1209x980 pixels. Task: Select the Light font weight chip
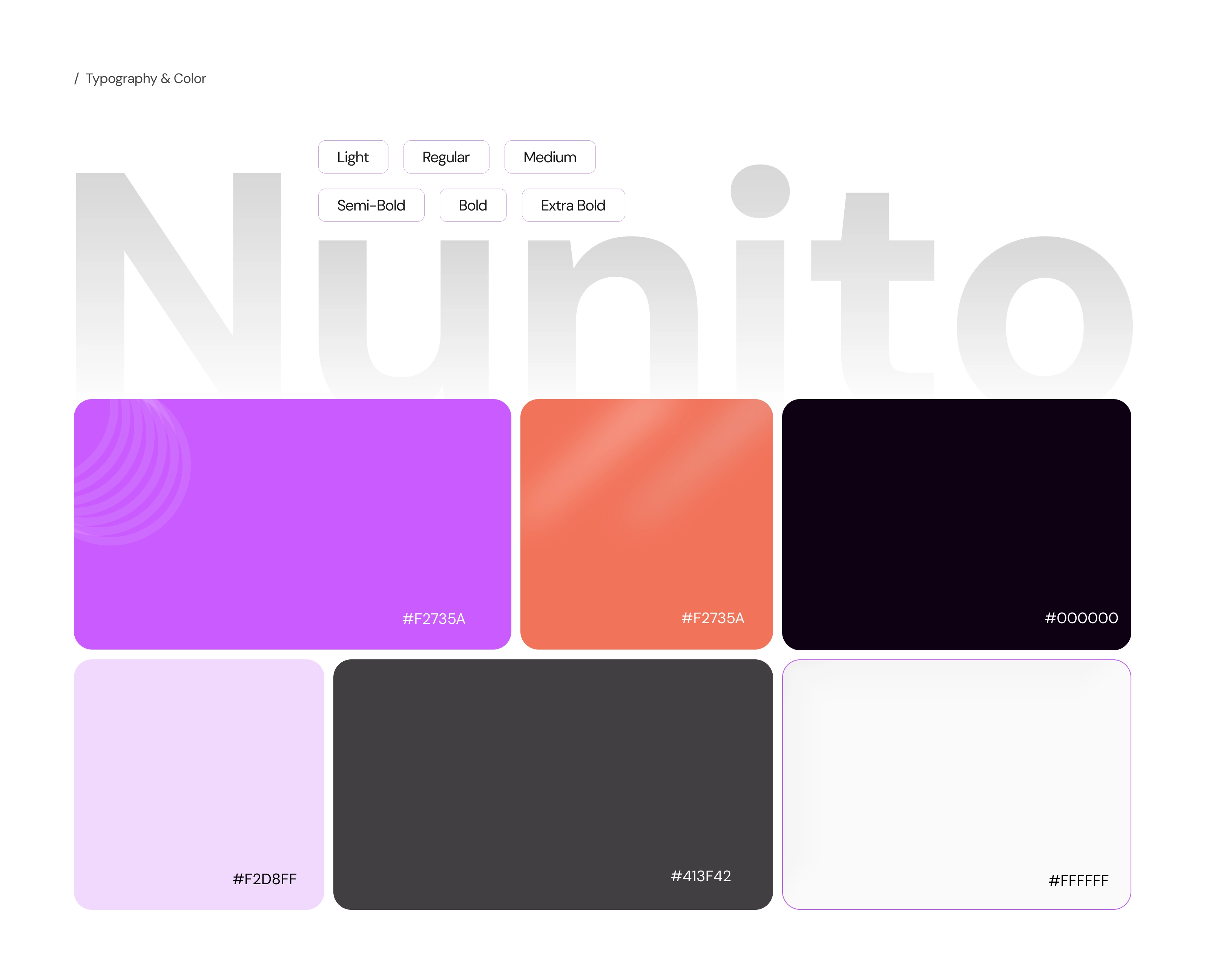(353, 157)
